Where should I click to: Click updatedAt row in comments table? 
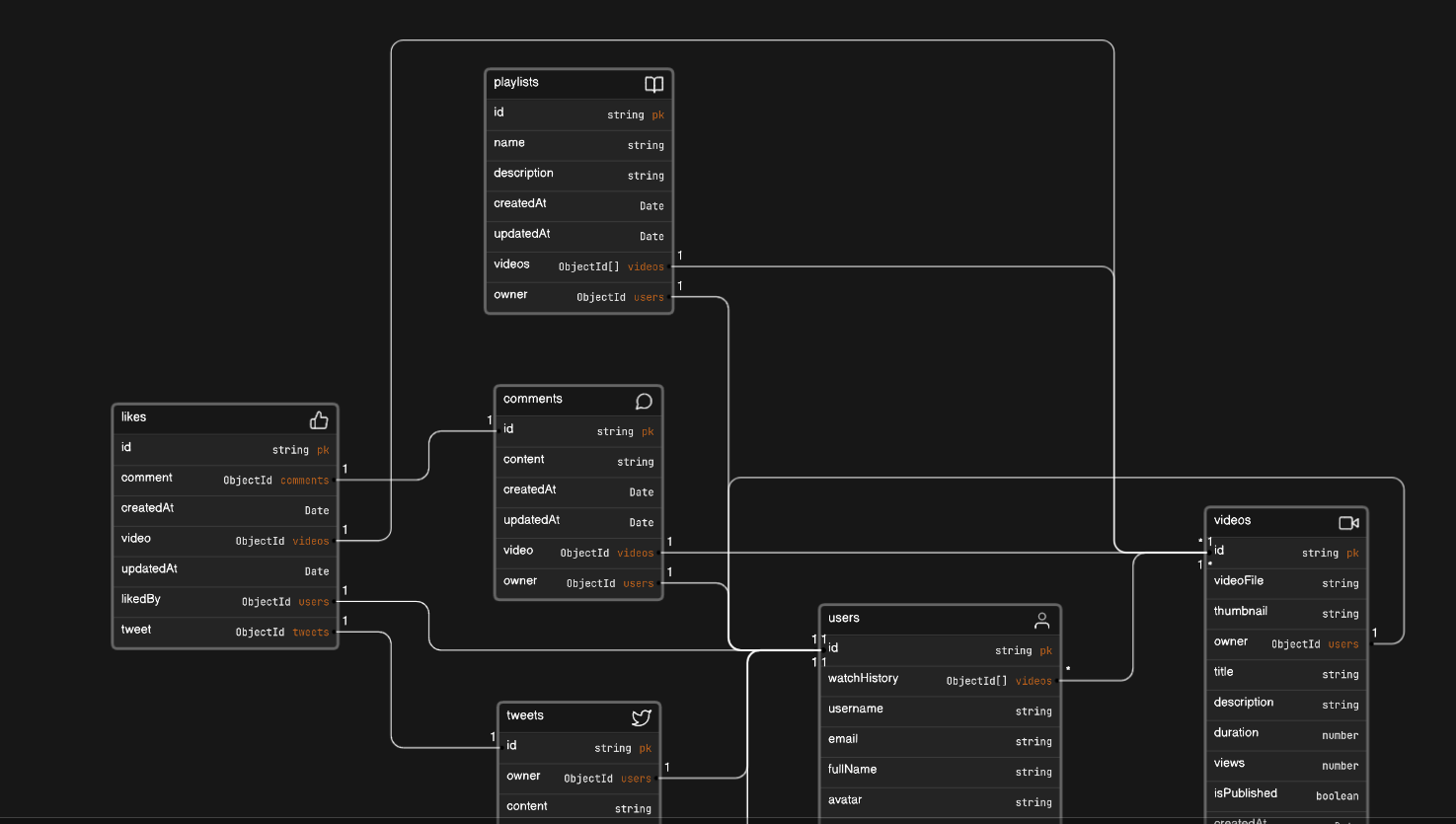point(578,522)
